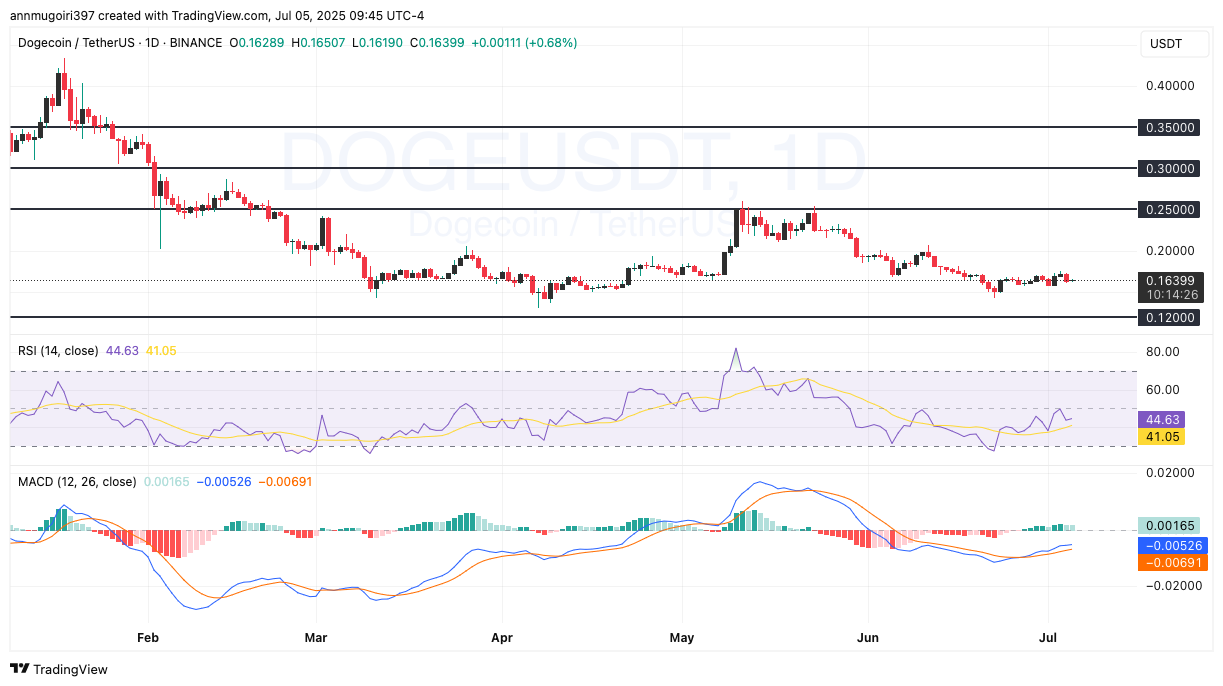Click the May label on time axis
Screen dimensions: 1223x686
coord(682,637)
